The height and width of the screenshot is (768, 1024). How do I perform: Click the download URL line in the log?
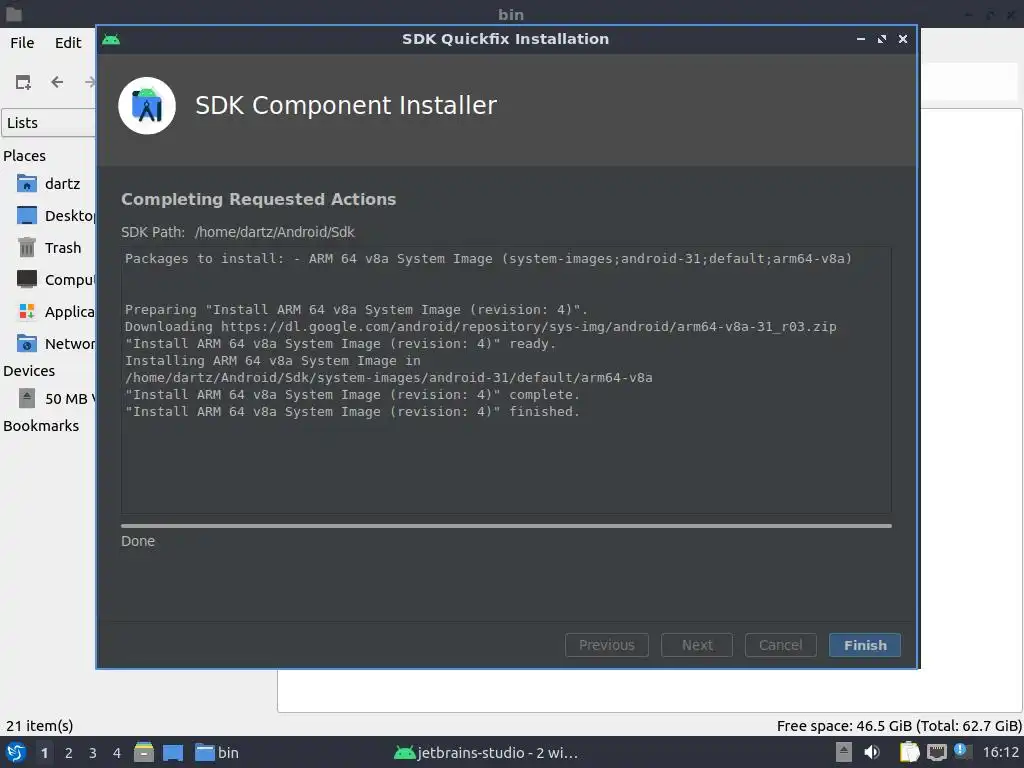click(480, 327)
